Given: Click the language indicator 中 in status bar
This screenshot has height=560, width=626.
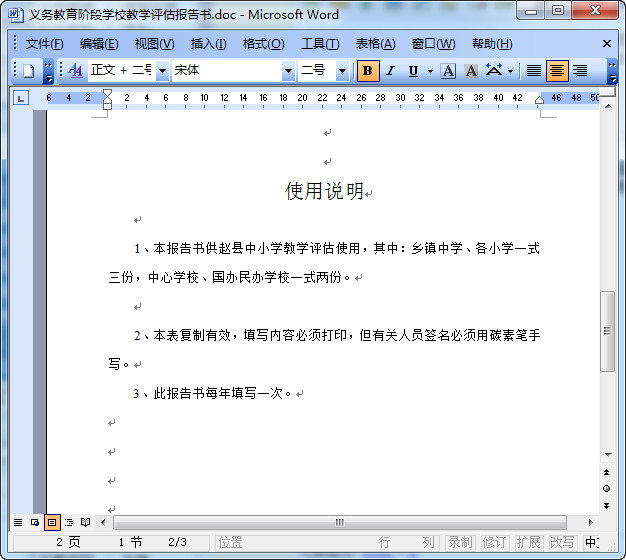Looking at the screenshot, I should tap(592, 542).
